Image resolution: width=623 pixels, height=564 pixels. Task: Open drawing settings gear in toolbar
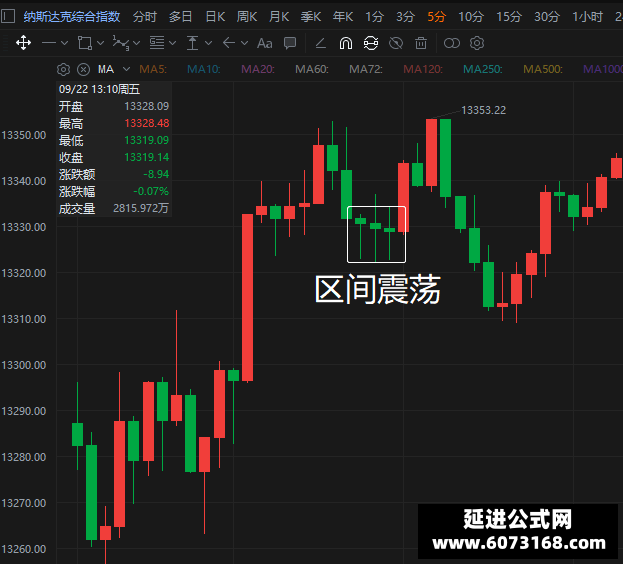click(477, 43)
